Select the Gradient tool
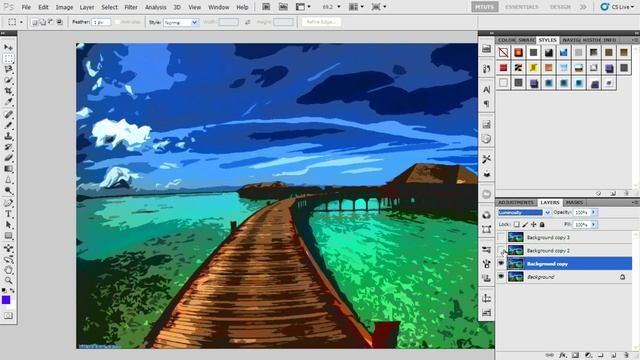Viewport: 640px width, 360px height. (x=8, y=169)
